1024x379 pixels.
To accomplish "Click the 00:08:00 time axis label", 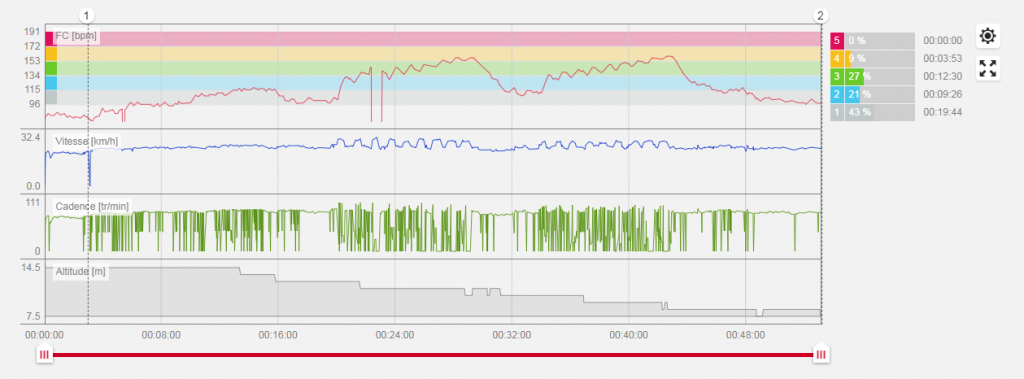I will [161, 335].
